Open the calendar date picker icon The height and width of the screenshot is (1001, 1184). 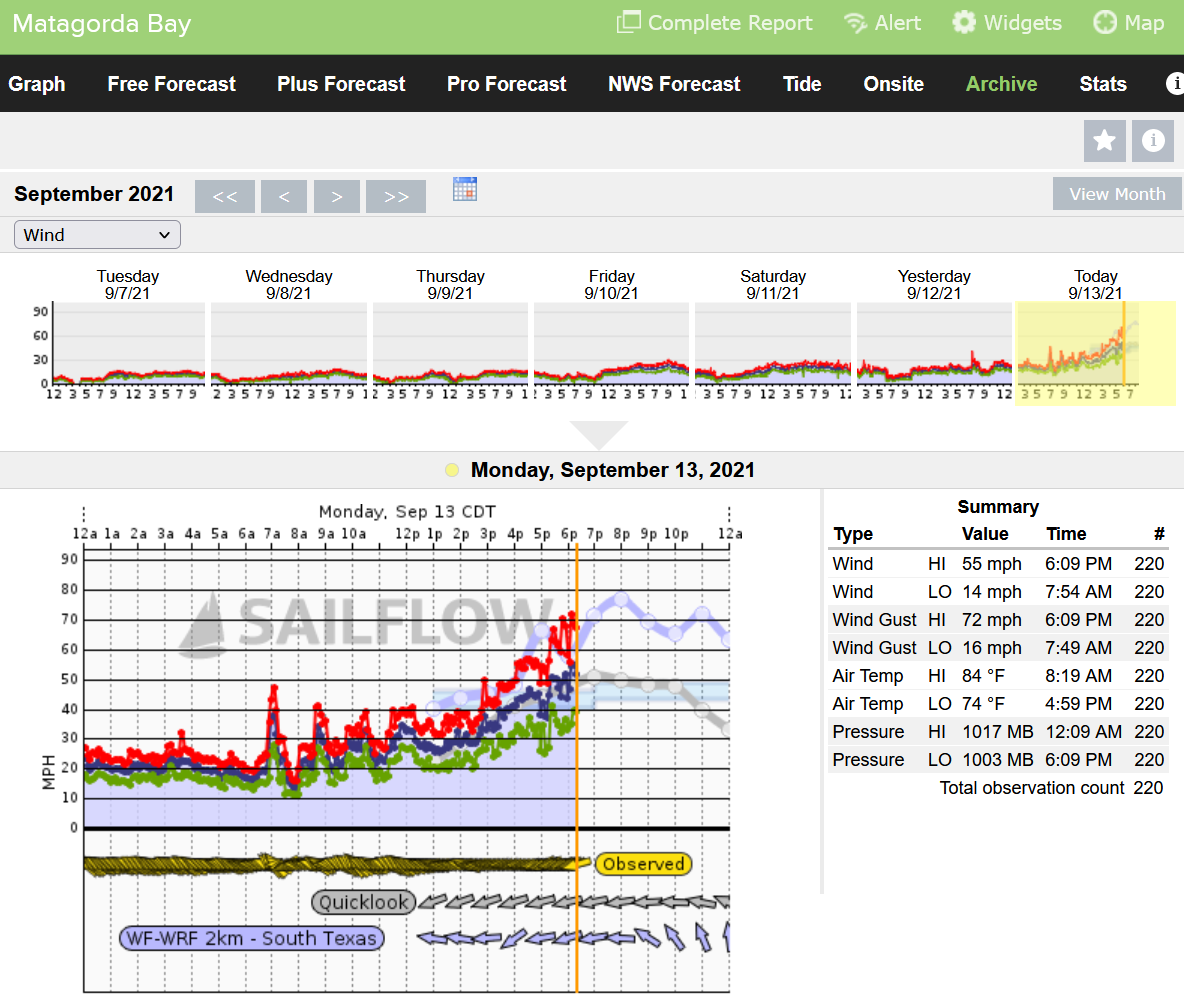click(465, 189)
